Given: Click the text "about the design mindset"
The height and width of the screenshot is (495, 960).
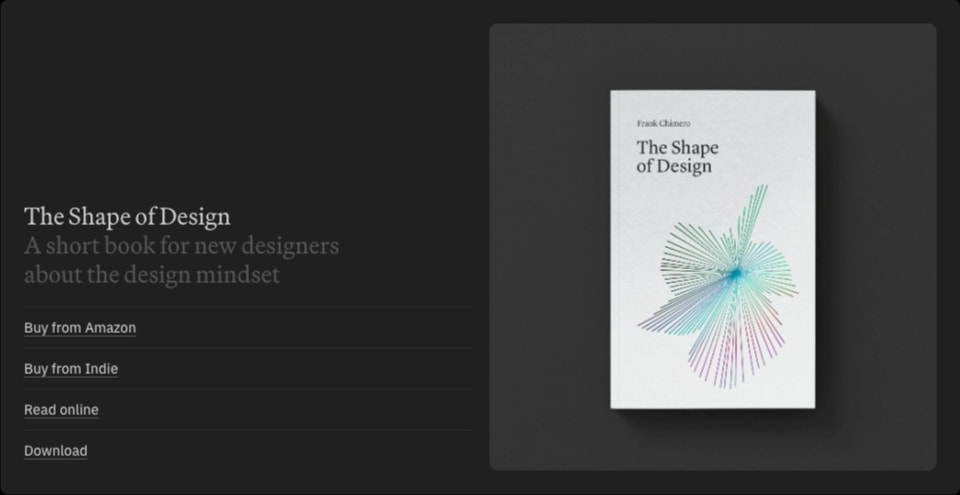Looking at the screenshot, I should point(151,275).
